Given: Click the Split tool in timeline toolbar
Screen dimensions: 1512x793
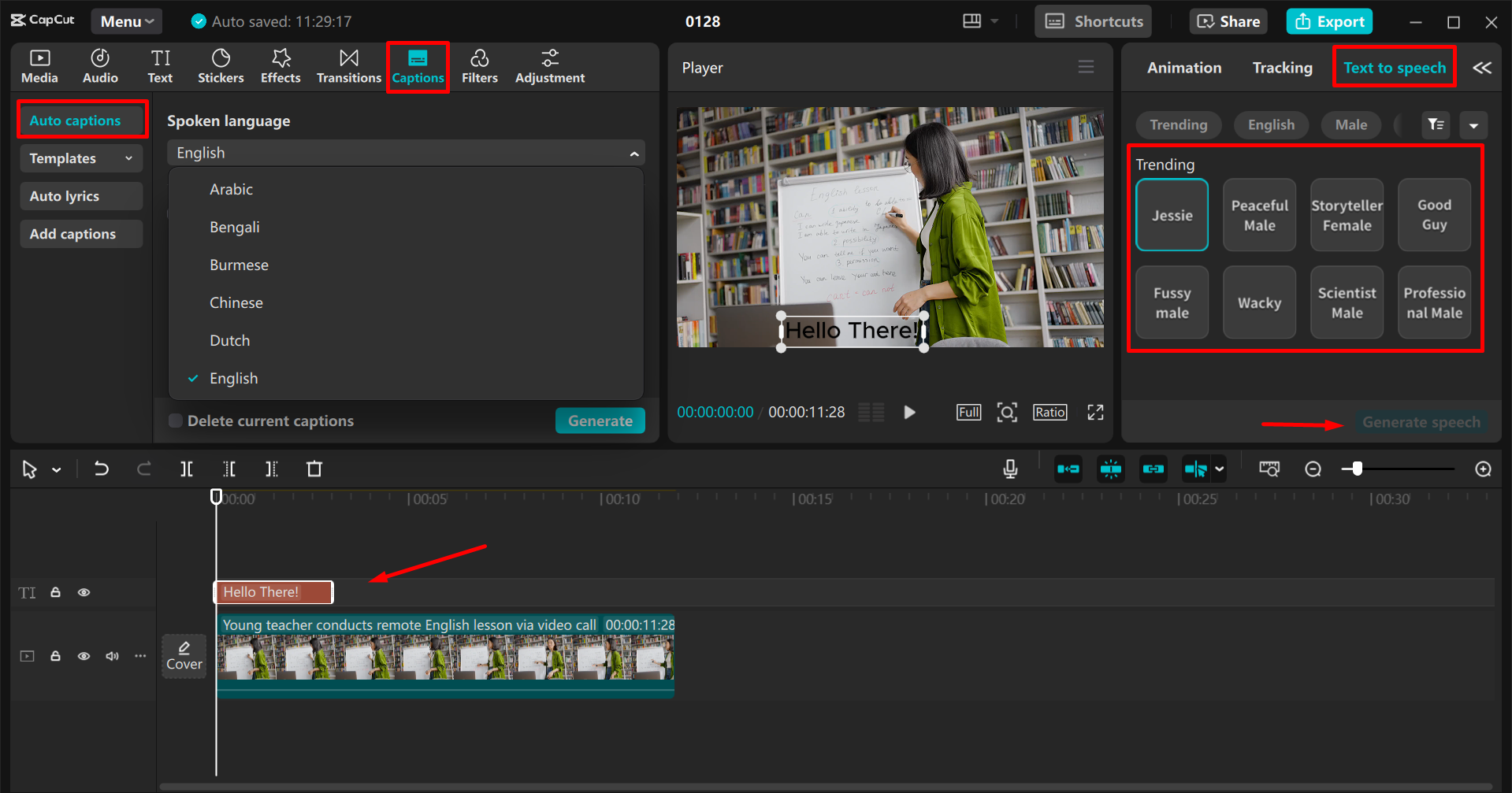Looking at the screenshot, I should 186,469.
